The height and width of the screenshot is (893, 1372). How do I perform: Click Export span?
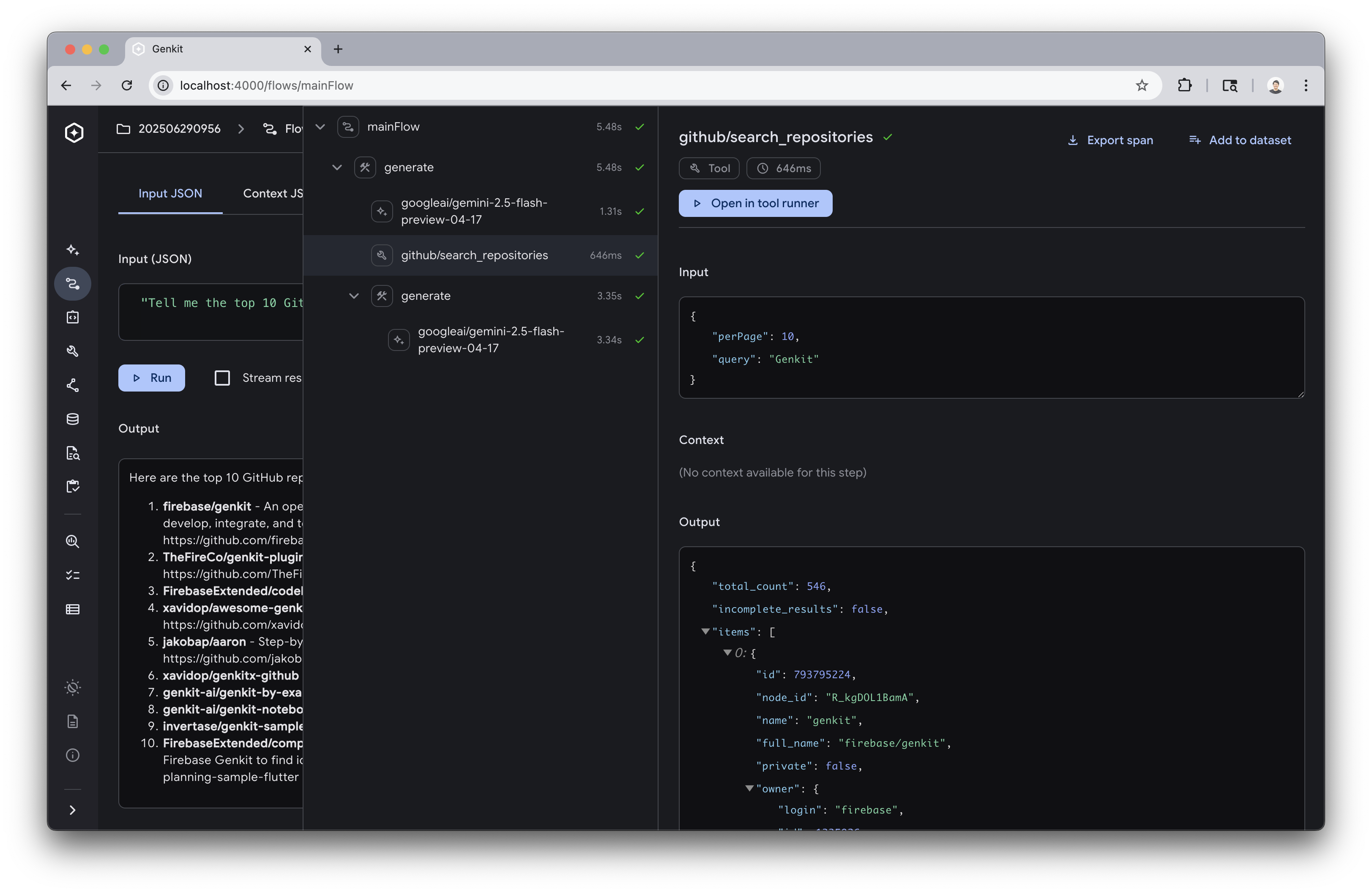1110,140
